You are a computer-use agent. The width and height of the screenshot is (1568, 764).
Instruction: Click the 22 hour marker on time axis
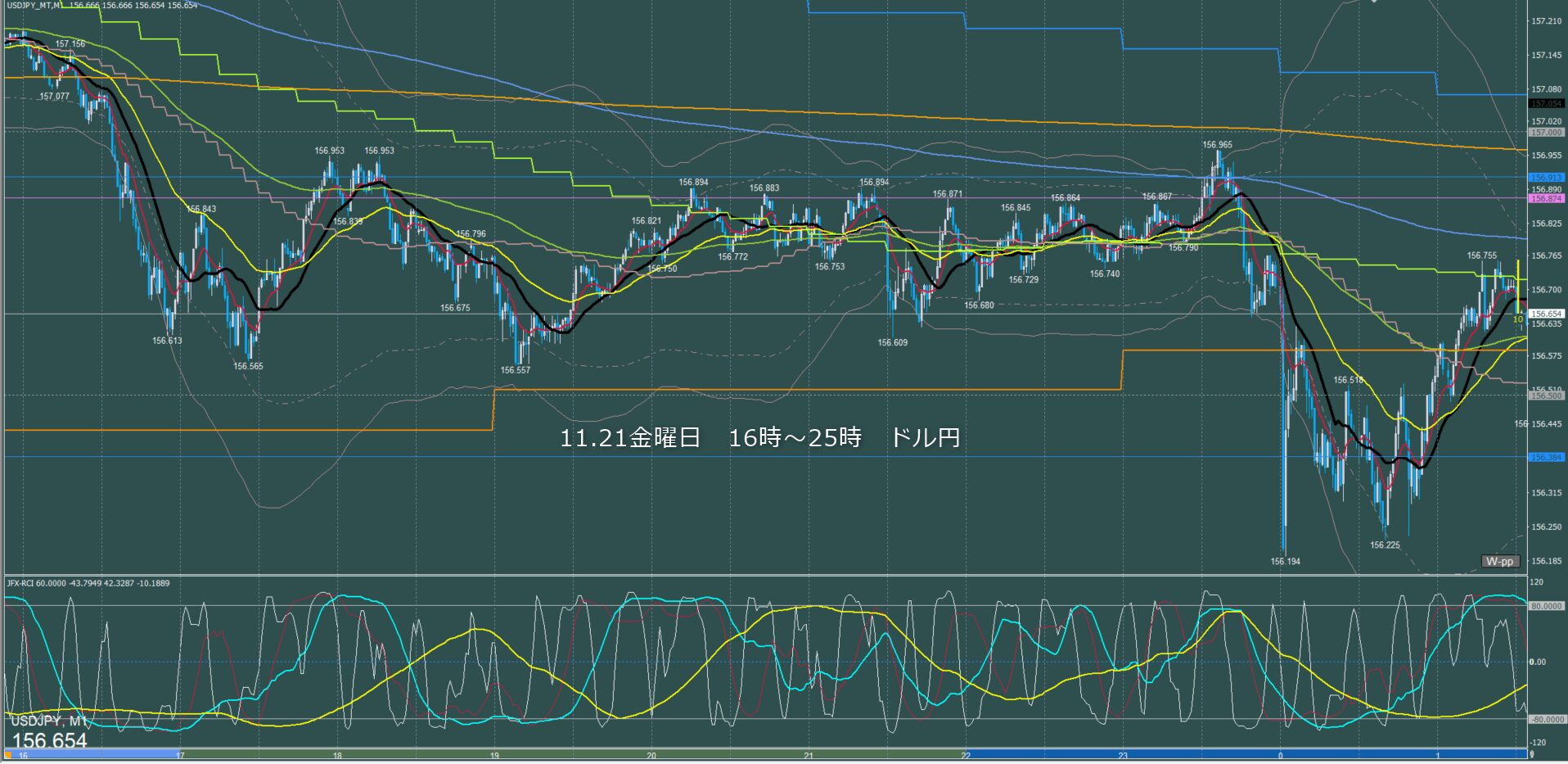(966, 755)
